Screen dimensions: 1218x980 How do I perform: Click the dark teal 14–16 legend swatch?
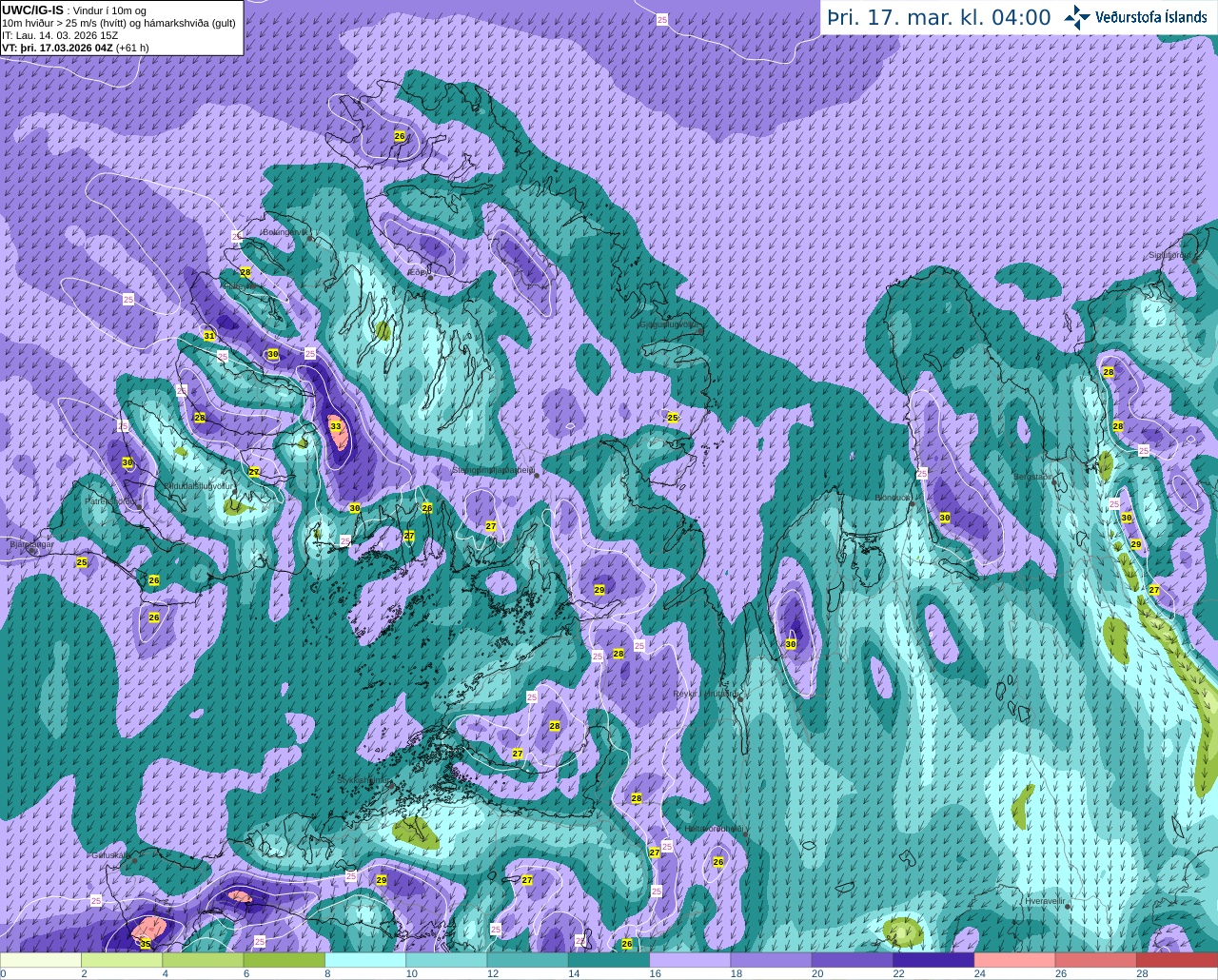tap(609, 959)
